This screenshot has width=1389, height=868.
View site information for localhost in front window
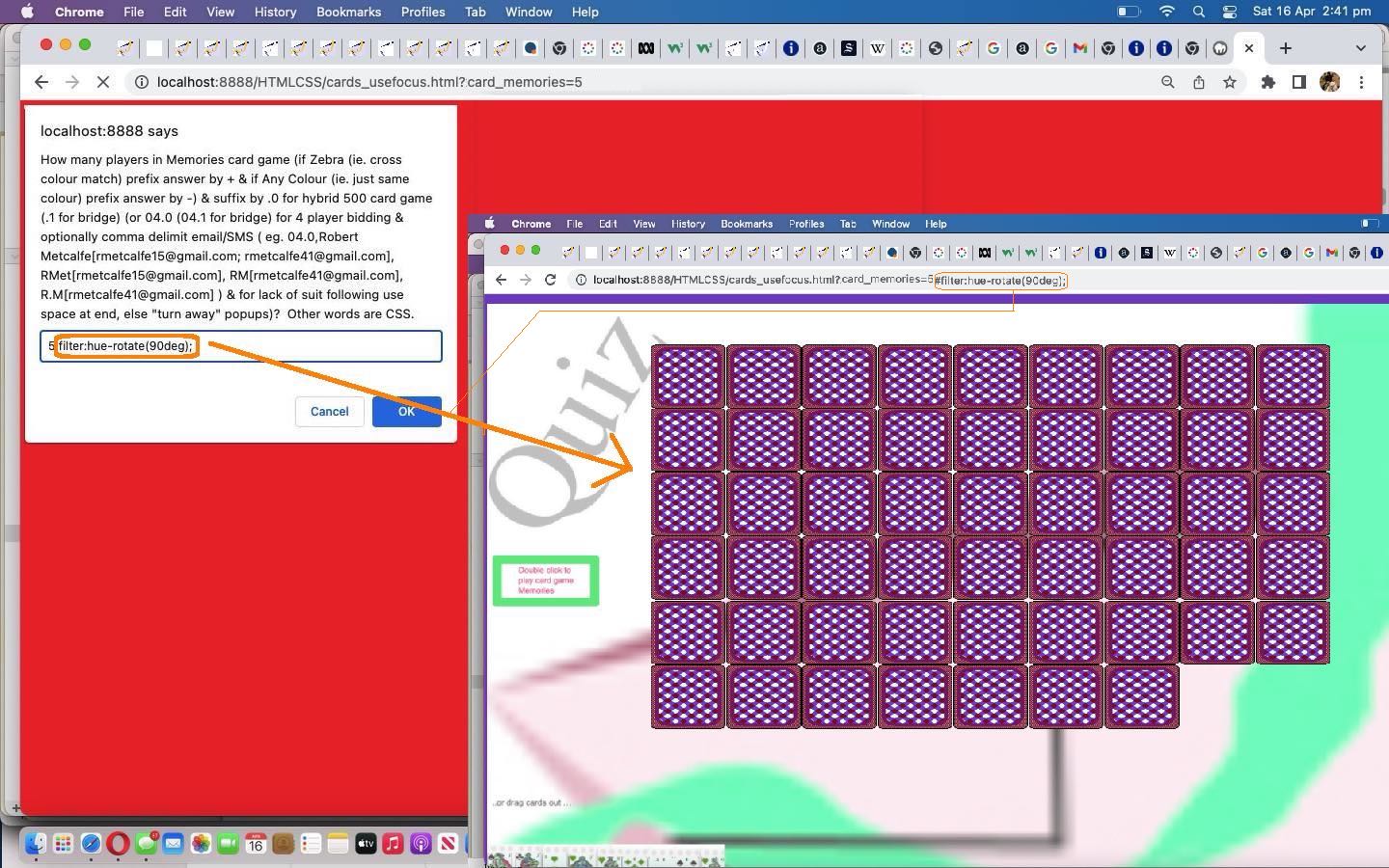click(141, 82)
